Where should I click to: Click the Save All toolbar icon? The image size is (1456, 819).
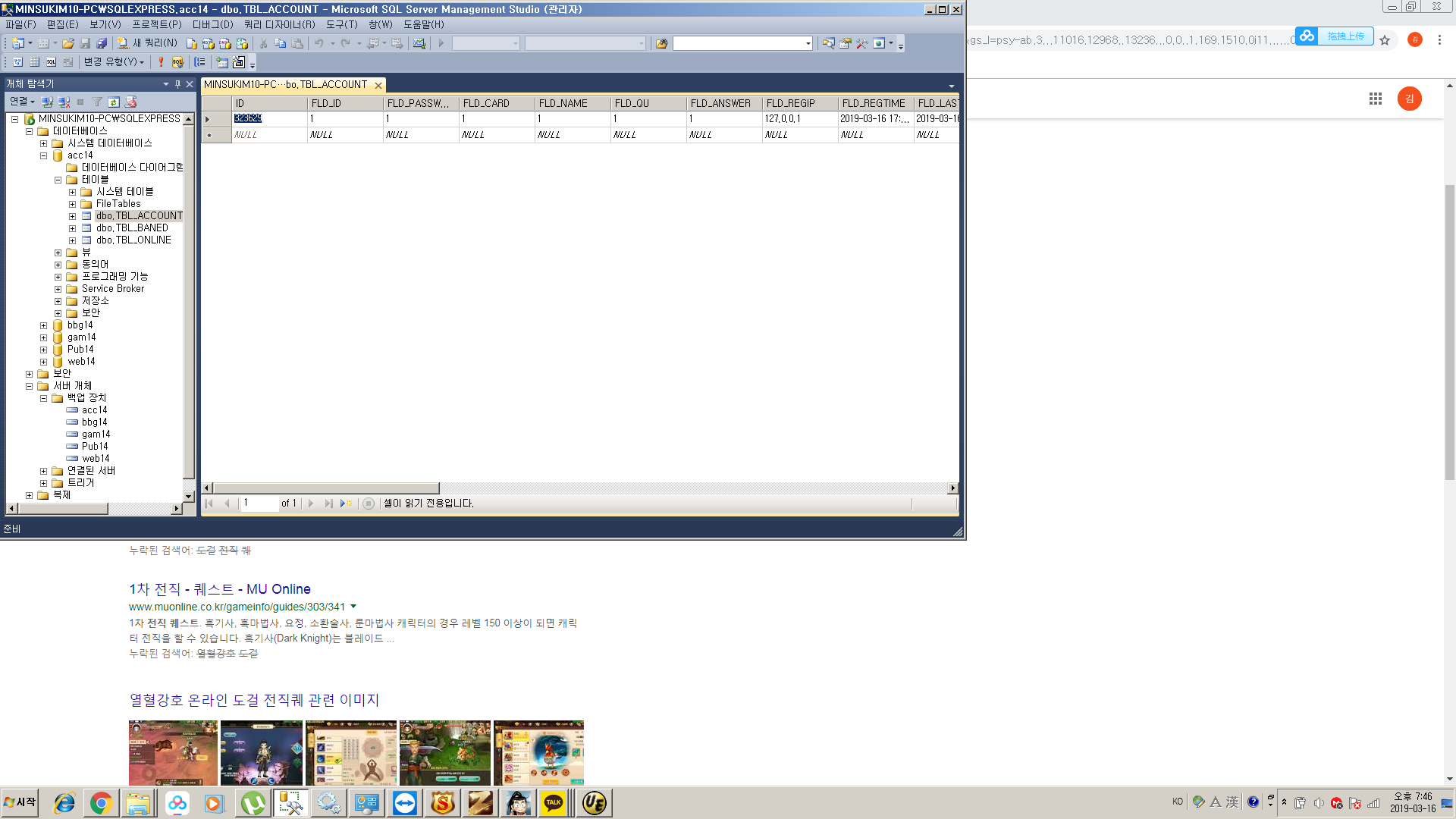(102, 43)
